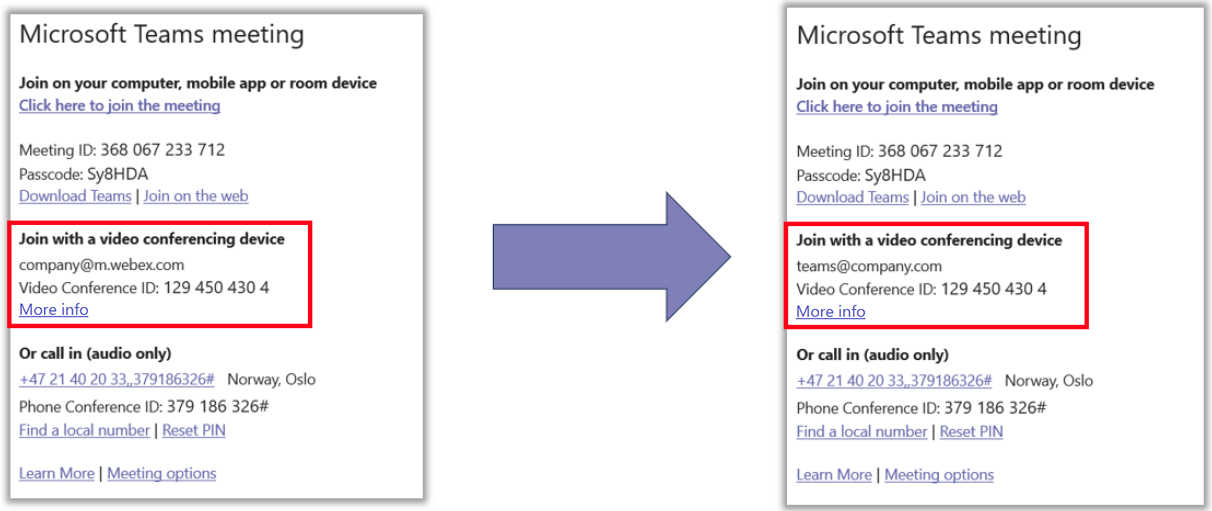Click 'Find a local number' in left invite
1212x511 pixels.
click(x=84, y=431)
